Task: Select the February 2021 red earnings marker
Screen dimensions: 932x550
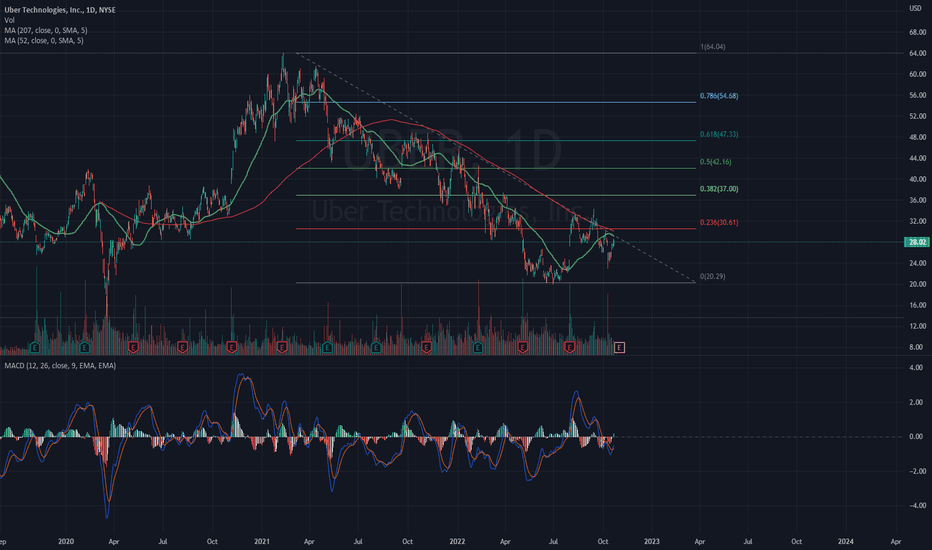Action: coord(282,347)
